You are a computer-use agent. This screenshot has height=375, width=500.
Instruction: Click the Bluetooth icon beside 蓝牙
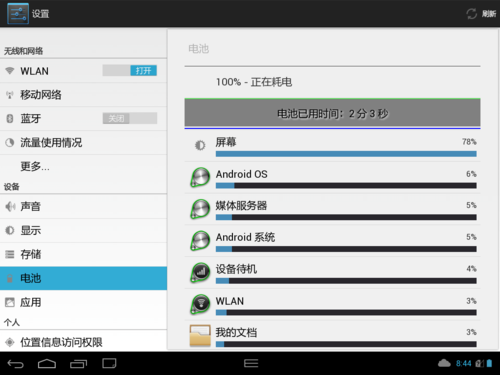pyautogui.click(x=10, y=118)
